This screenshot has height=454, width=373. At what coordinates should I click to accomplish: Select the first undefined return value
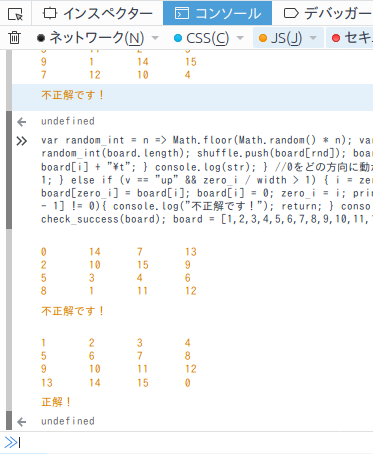[x=68, y=121]
